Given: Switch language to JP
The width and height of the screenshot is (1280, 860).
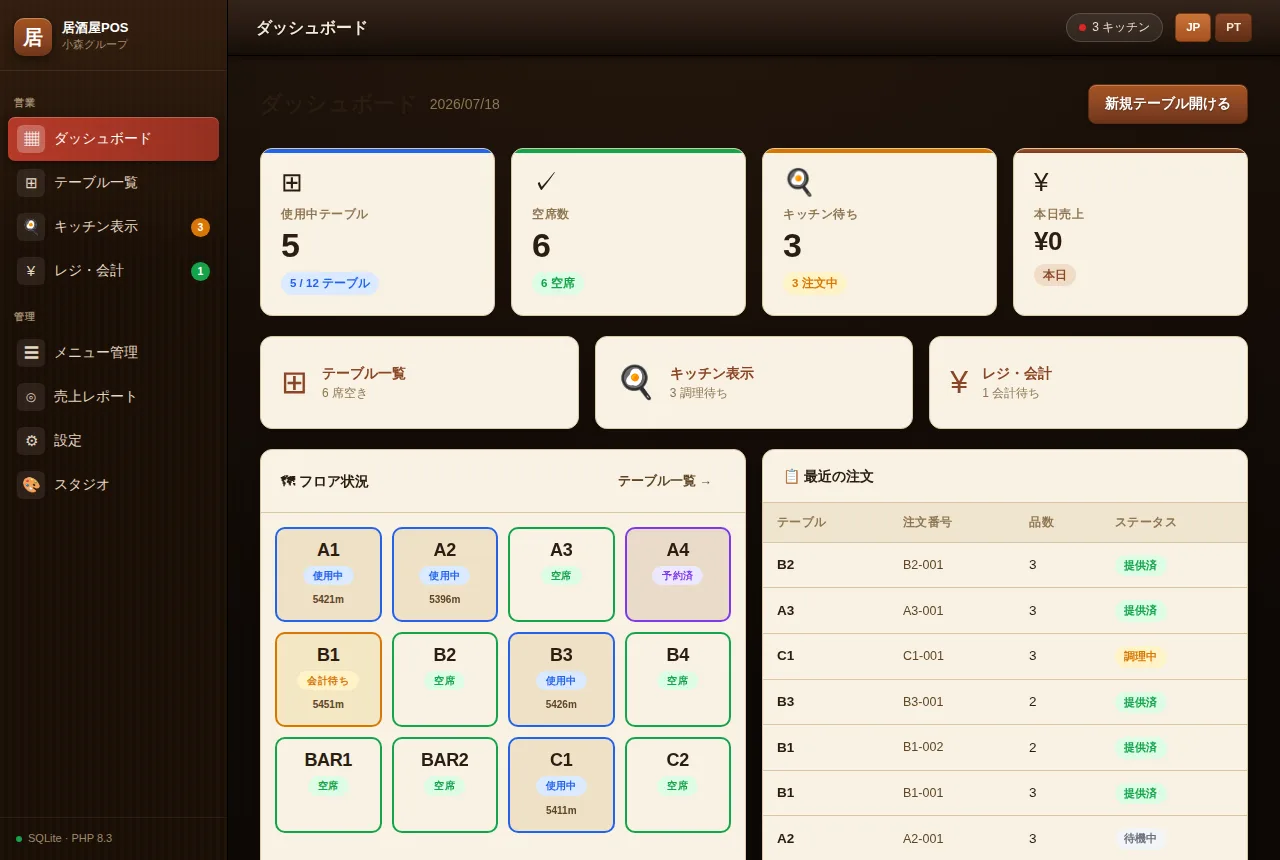Looking at the screenshot, I should pyautogui.click(x=1193, y=28).
